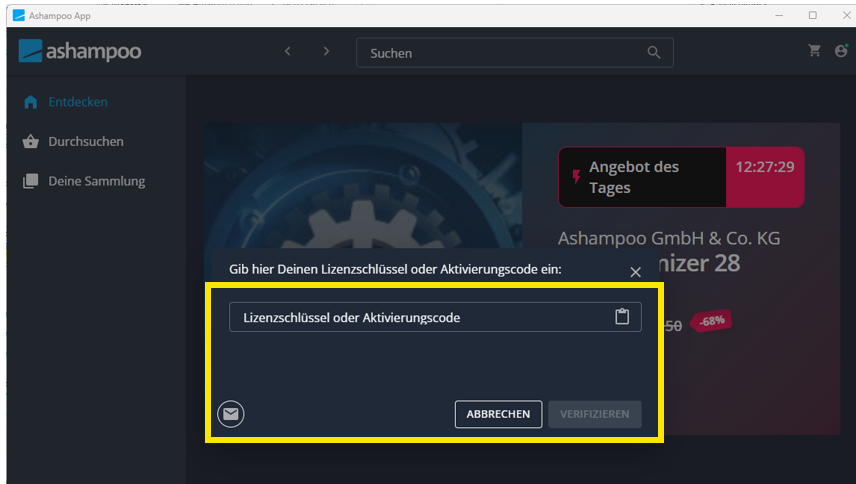Screen dimensions: 856x484
Task: Click the Deine Sammlung collection icon
Action: pos(31,181)
